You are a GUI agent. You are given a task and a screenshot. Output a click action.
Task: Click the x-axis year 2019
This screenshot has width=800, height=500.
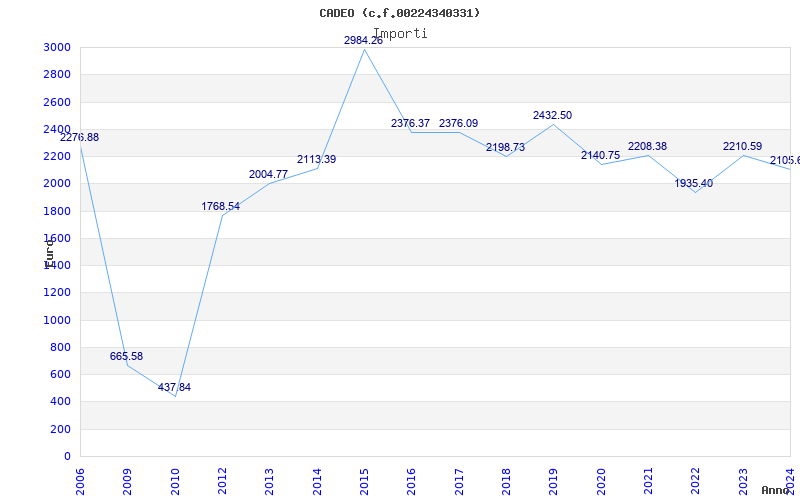pyautogui.click(x=554, y=482)
